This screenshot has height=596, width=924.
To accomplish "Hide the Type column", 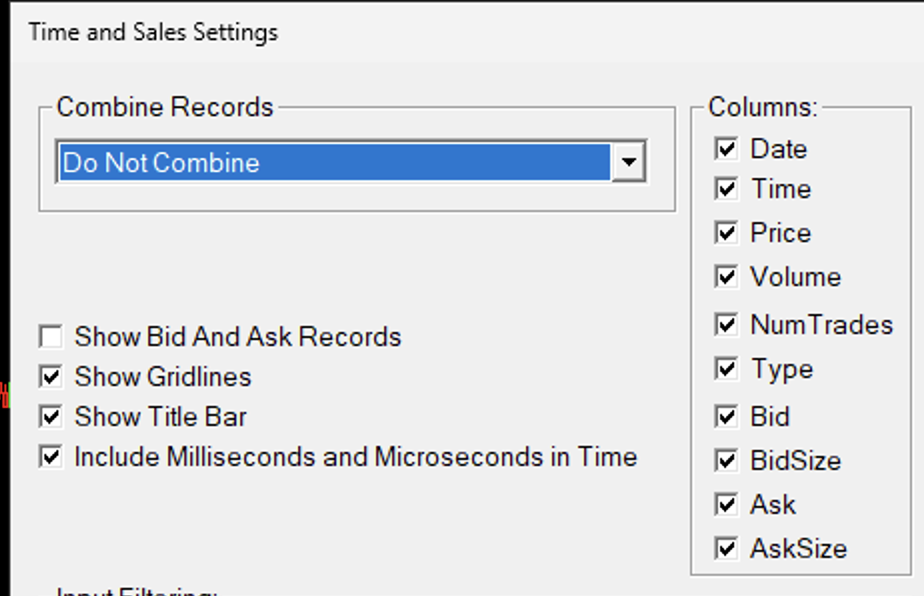I will click(x=727, y=369).
